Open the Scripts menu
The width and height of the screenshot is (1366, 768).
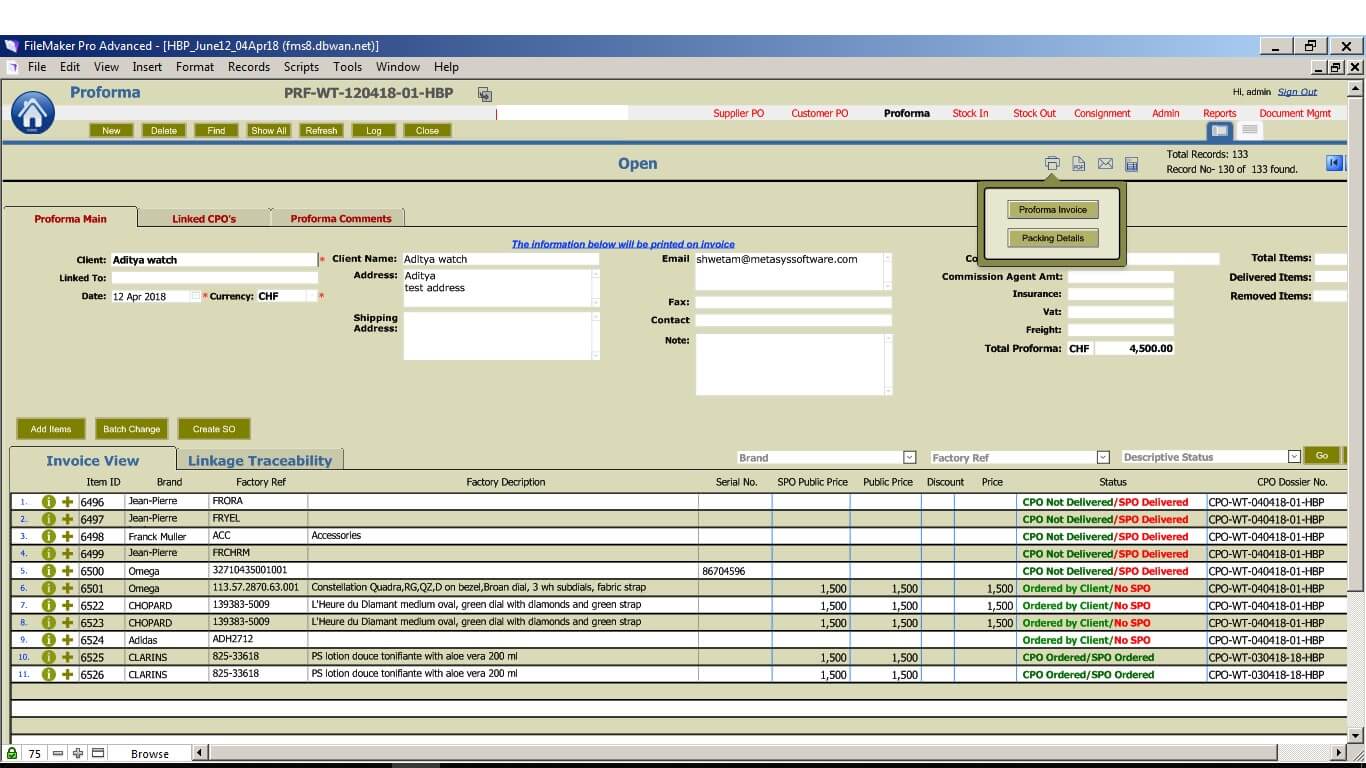pyautogui.click(x=301, y=67)
